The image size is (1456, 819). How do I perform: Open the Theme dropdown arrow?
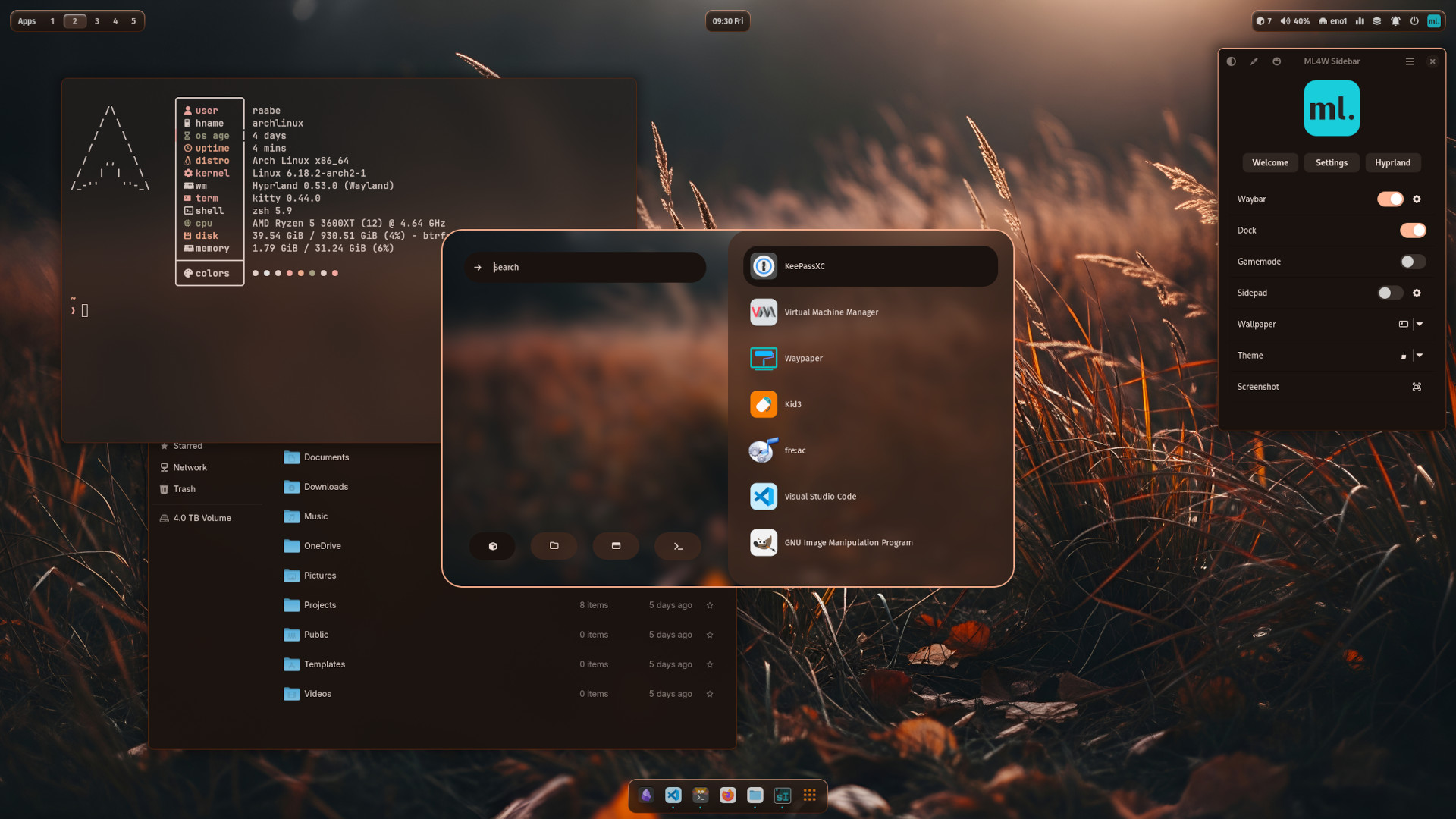(1420, 355)
